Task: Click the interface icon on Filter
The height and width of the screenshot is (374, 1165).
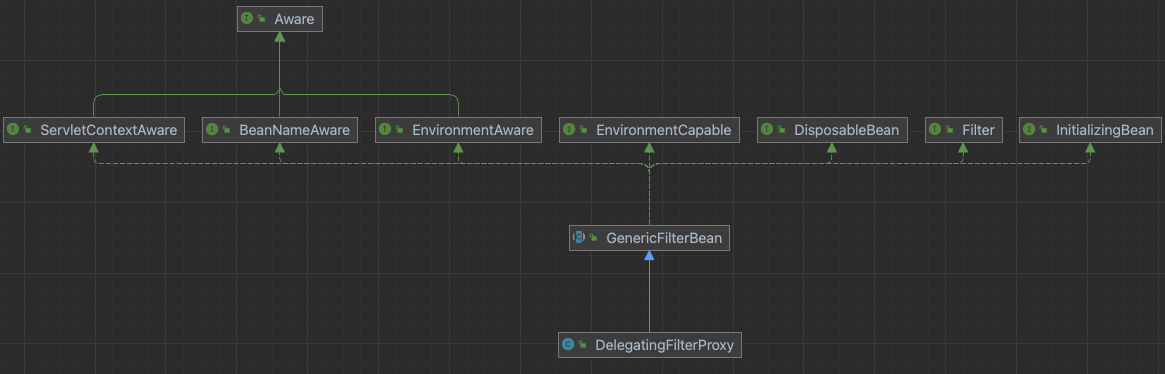Action: 935,130
